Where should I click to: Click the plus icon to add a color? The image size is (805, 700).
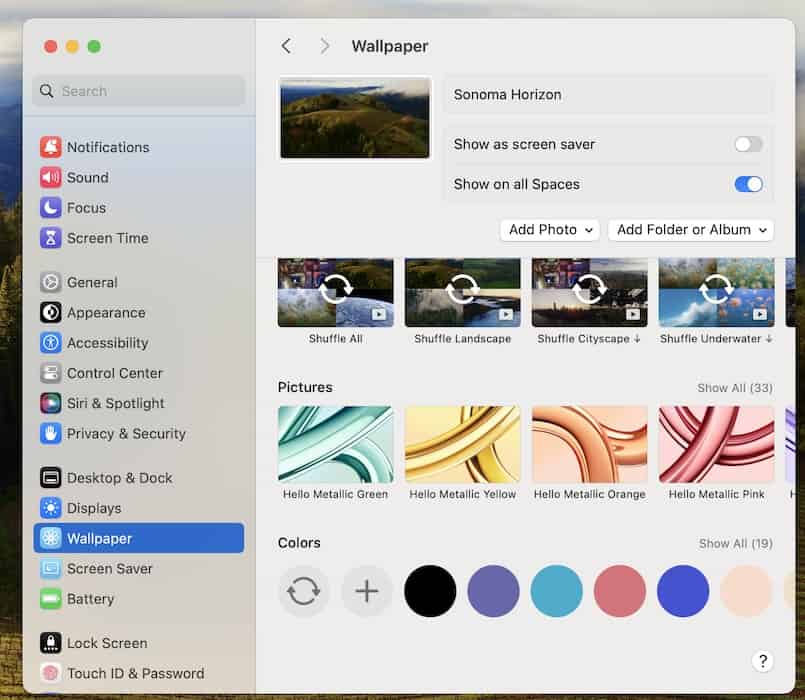pos(367,591)
